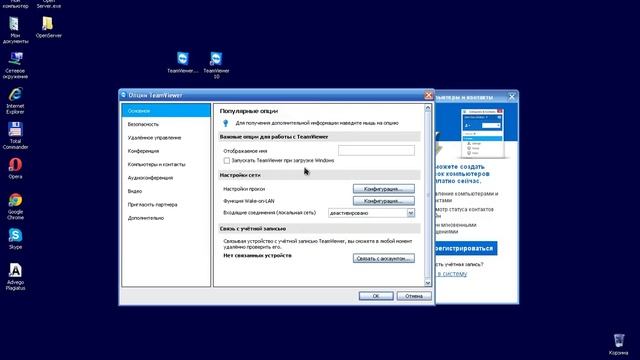Click the info lightbulb icon in options
This screenshot has width=640, height=360.
pyautogui.click(x=226, y=123)
